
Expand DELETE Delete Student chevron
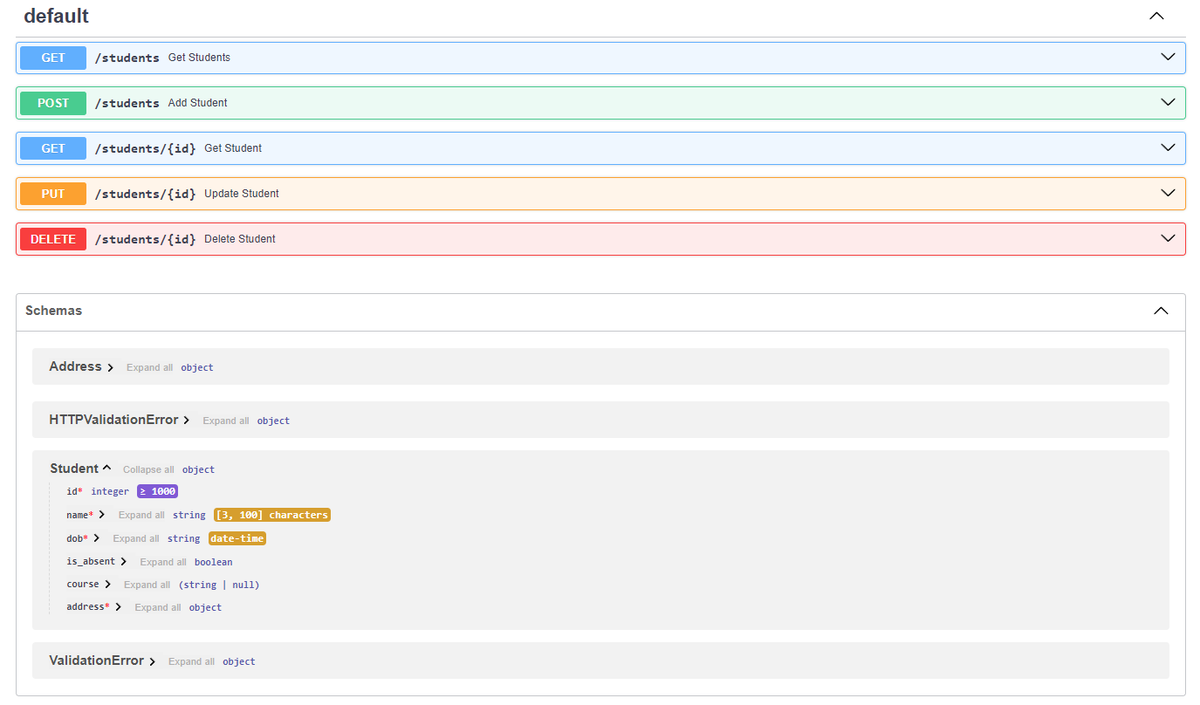click(1168, 239)
